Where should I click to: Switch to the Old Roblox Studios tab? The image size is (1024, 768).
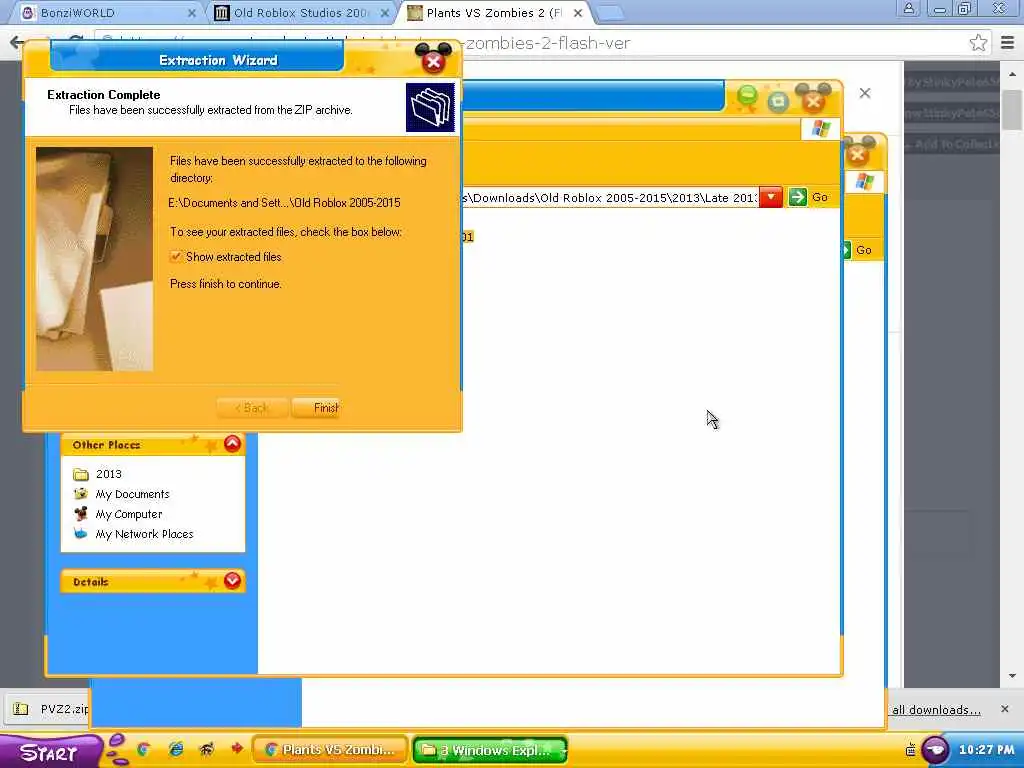click(x=300, y=12)
